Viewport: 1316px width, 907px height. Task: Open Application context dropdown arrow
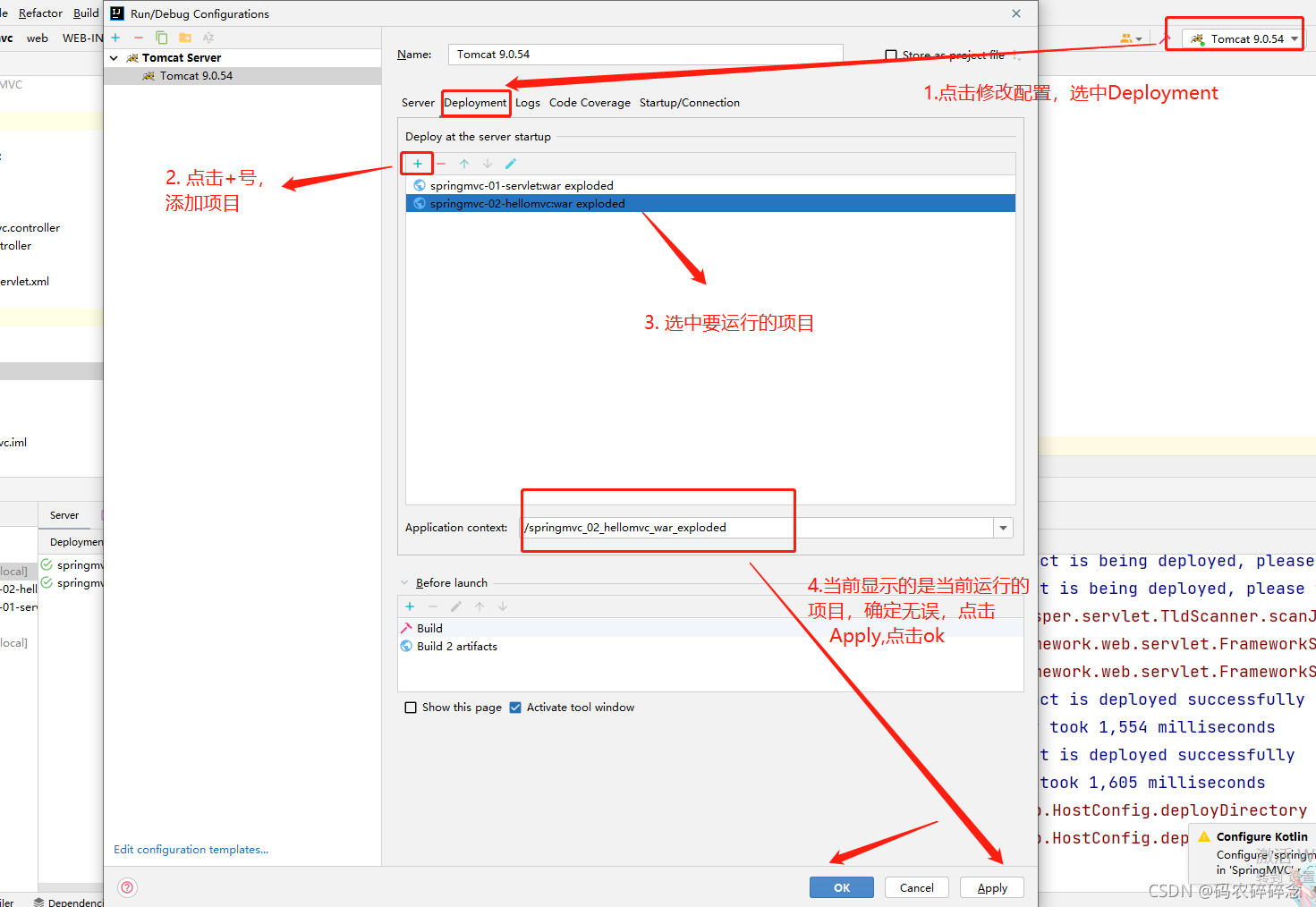coord(1003,528)
